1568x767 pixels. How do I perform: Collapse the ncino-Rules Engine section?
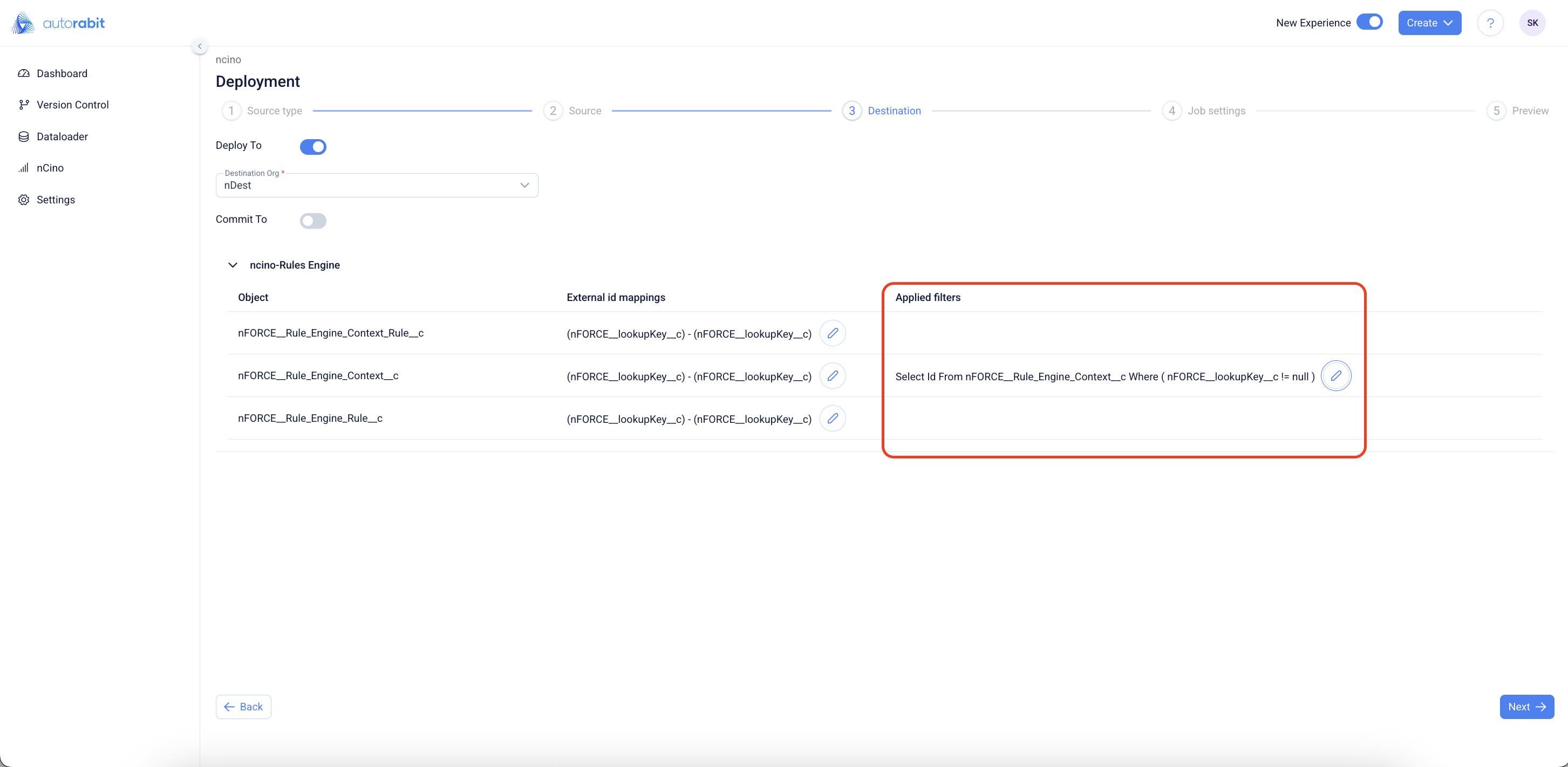tap(233, 265)
